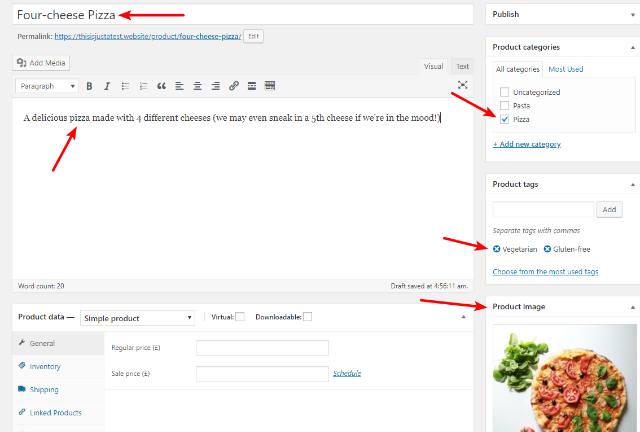Select the Linked Products tab
This screenshot has width=640, height=432.
coord(58,413)
